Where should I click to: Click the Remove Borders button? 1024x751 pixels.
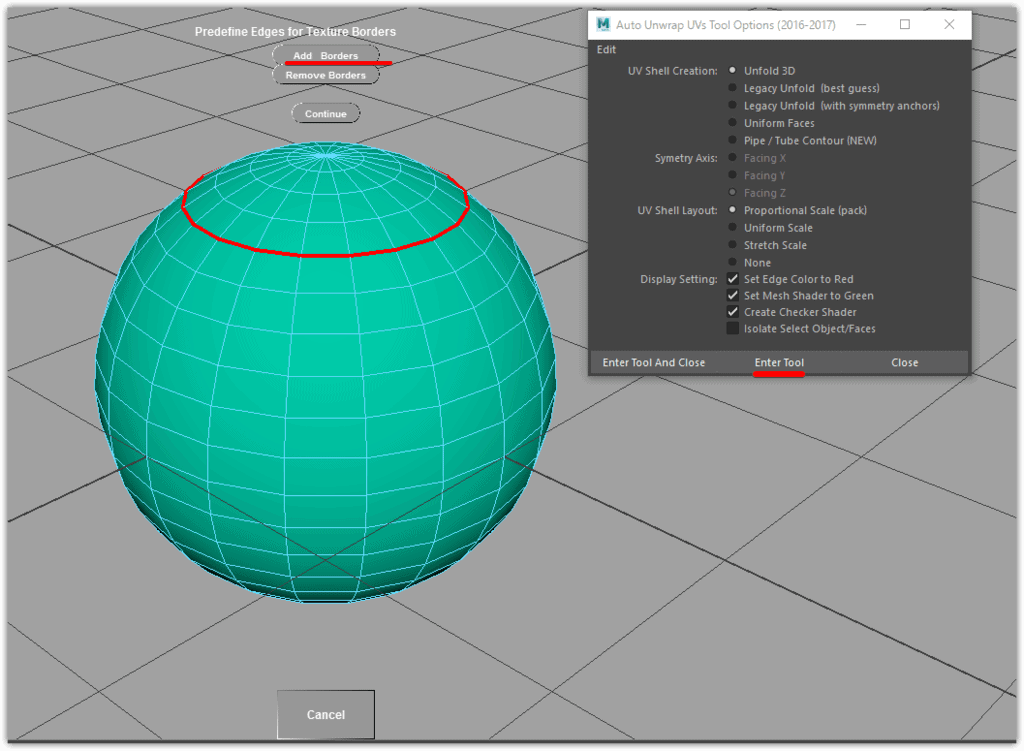tap(326, 75)
